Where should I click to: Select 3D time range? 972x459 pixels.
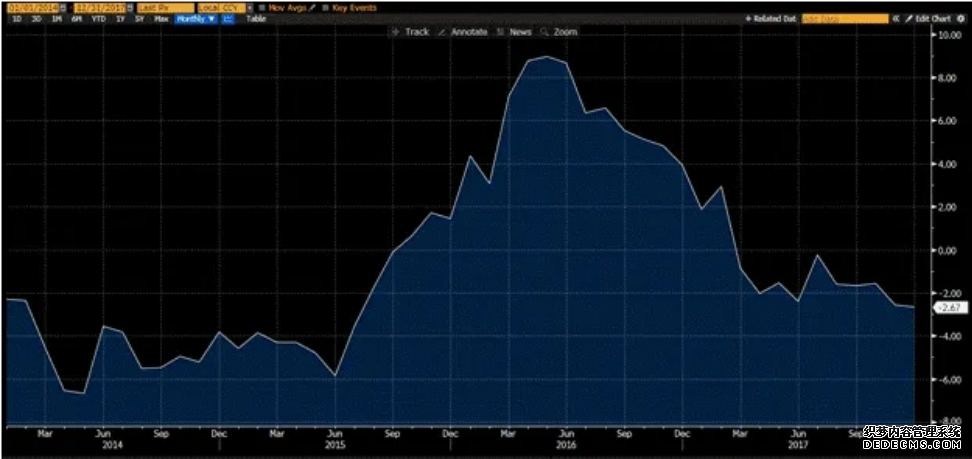tap(37, 19)
